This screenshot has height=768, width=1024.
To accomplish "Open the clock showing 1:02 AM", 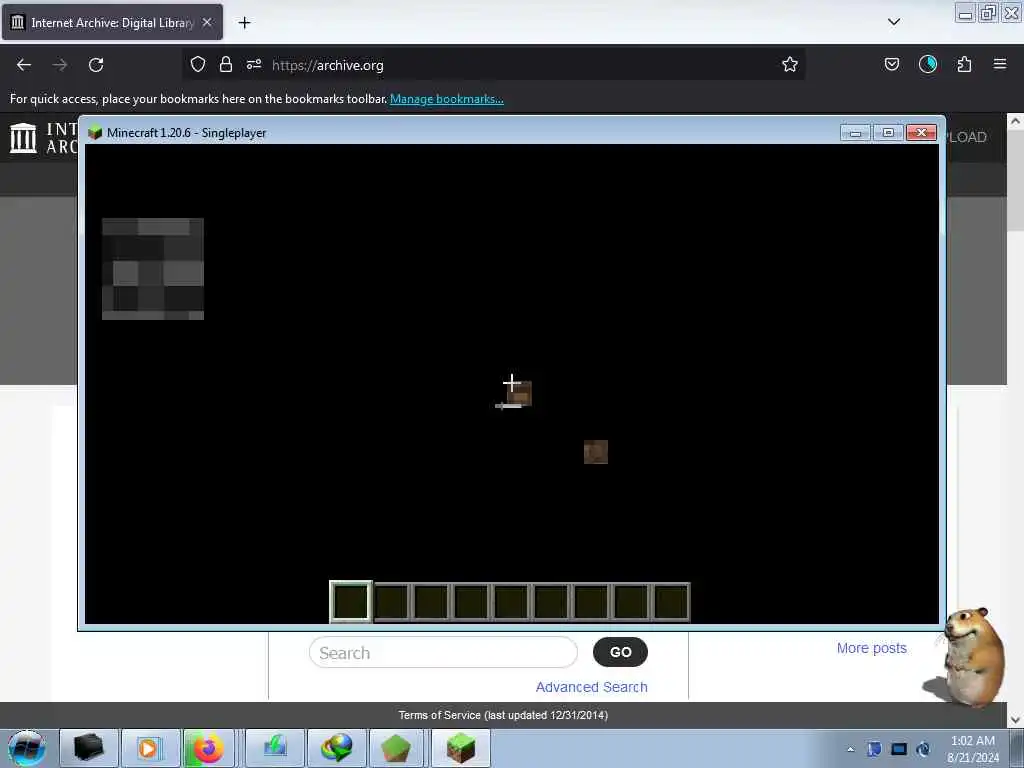I will (x=973, y=748).
